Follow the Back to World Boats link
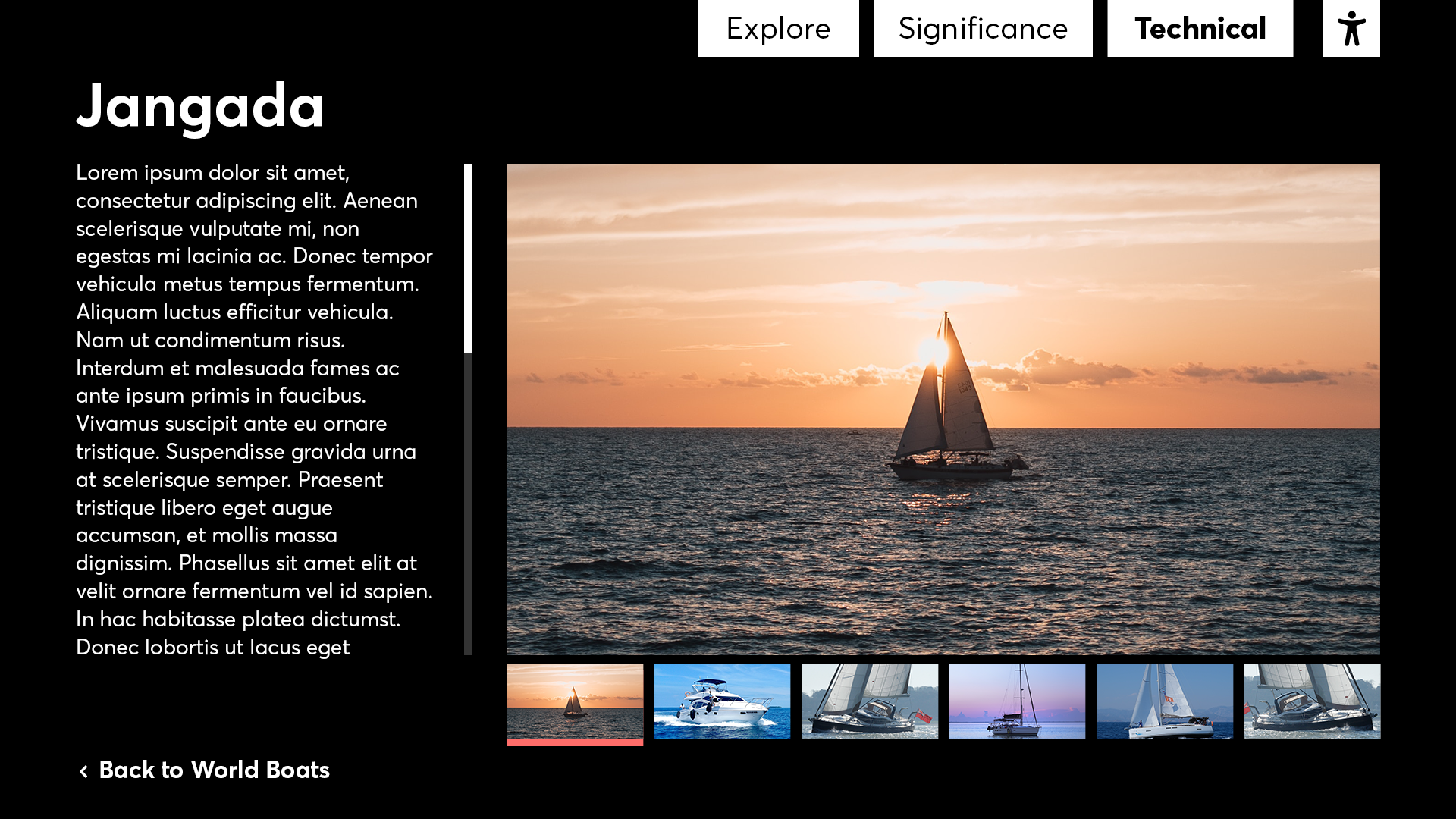This screenshot has height=819, width=1456. click(x=214, y=770)
